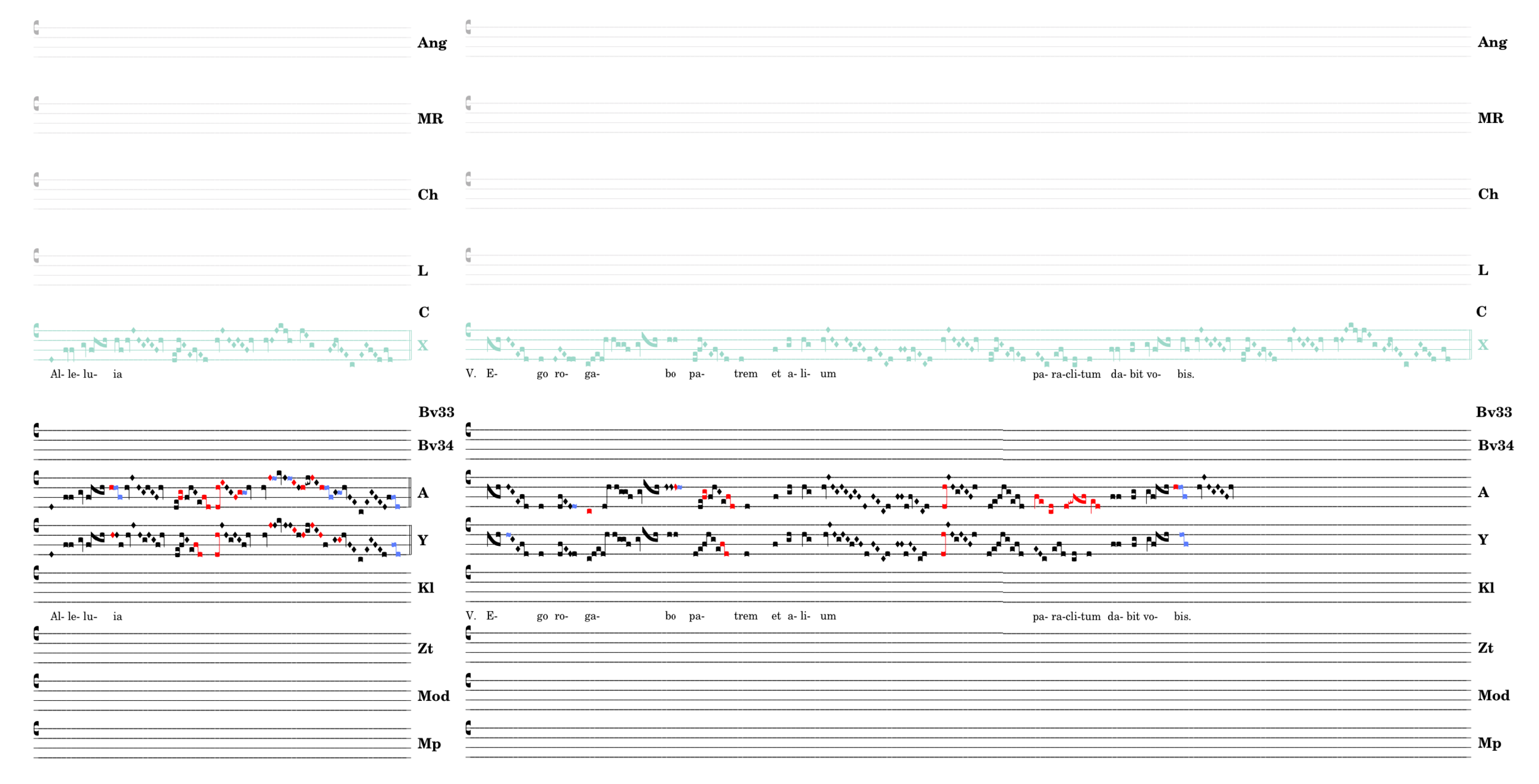The height and width of the screenshot is (784, 1539).
Task: Click the Ch label at the verse staff's end
Action: [x=1488, y=195]
